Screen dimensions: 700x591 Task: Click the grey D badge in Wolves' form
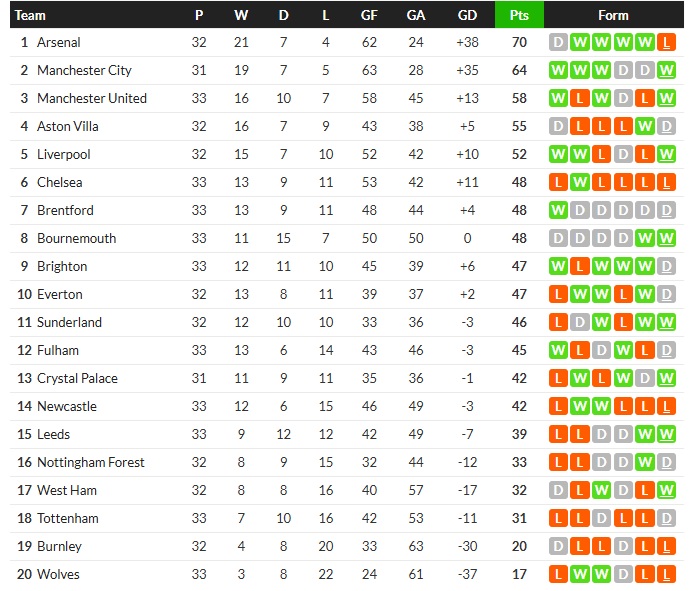[624, 575]
